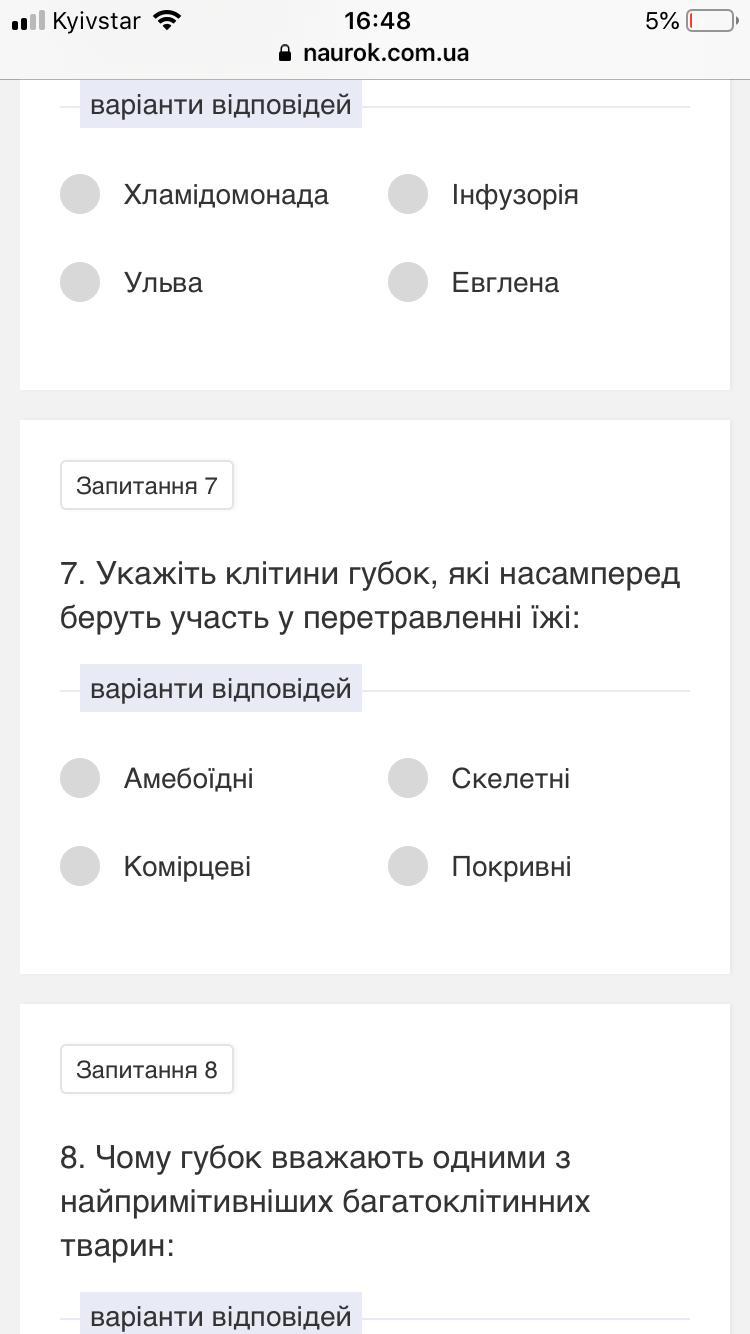Screen dimensions: 750x1334
Task: Tap the 16:48 clock in status bar
Action: [x=377, y=21]
